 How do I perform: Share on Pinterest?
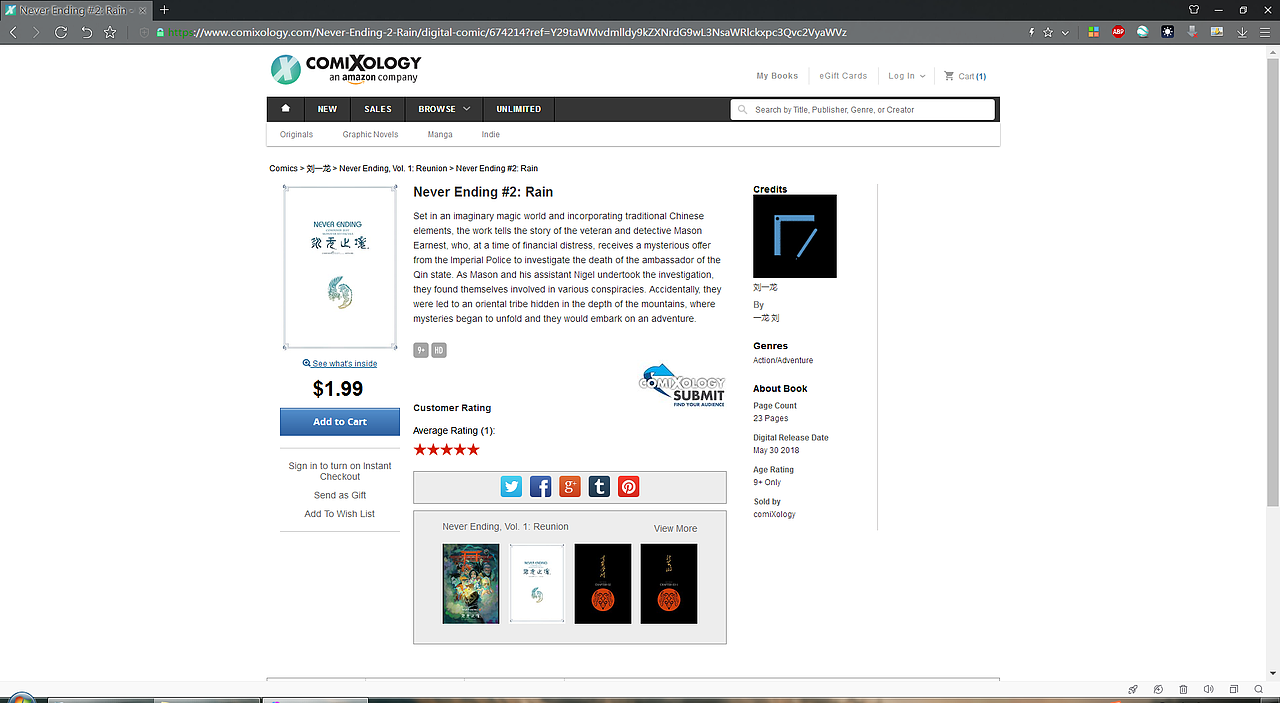pyautogui.click(x=628, y=487)
